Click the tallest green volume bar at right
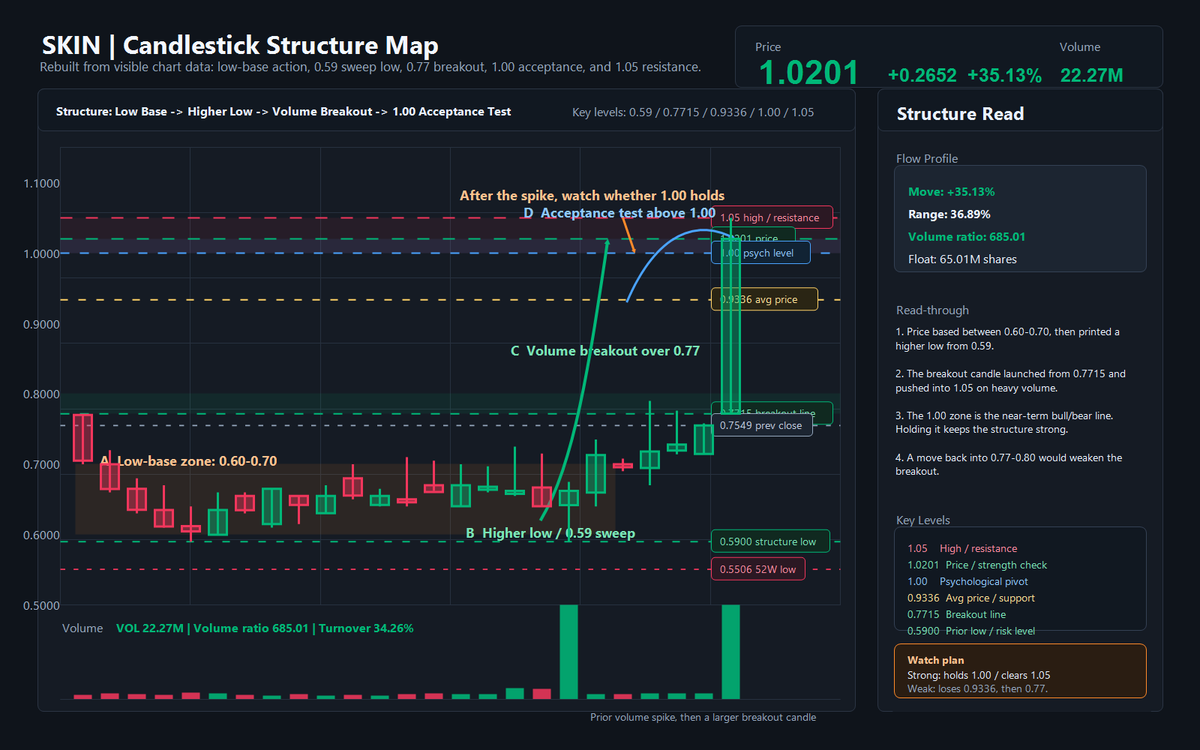Image resolution: width=1200 pixels, height=750 pixels. (731, 651)
